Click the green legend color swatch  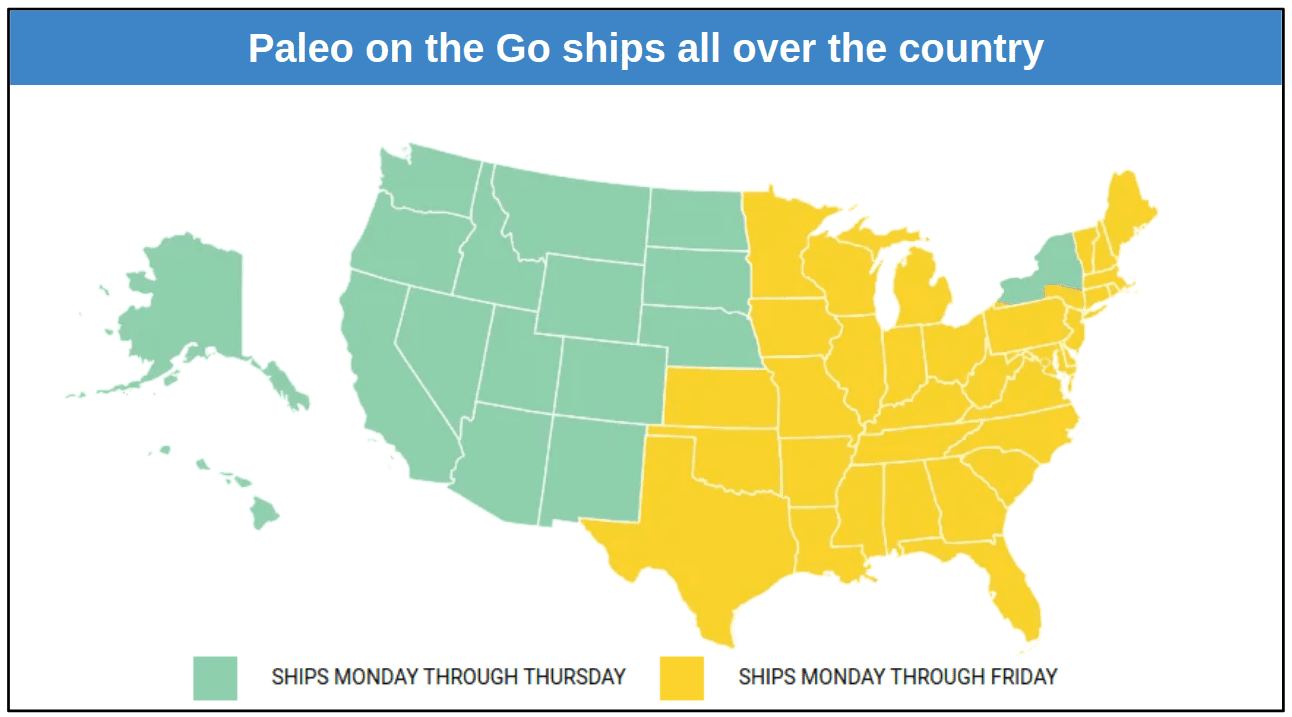(215, 677)
